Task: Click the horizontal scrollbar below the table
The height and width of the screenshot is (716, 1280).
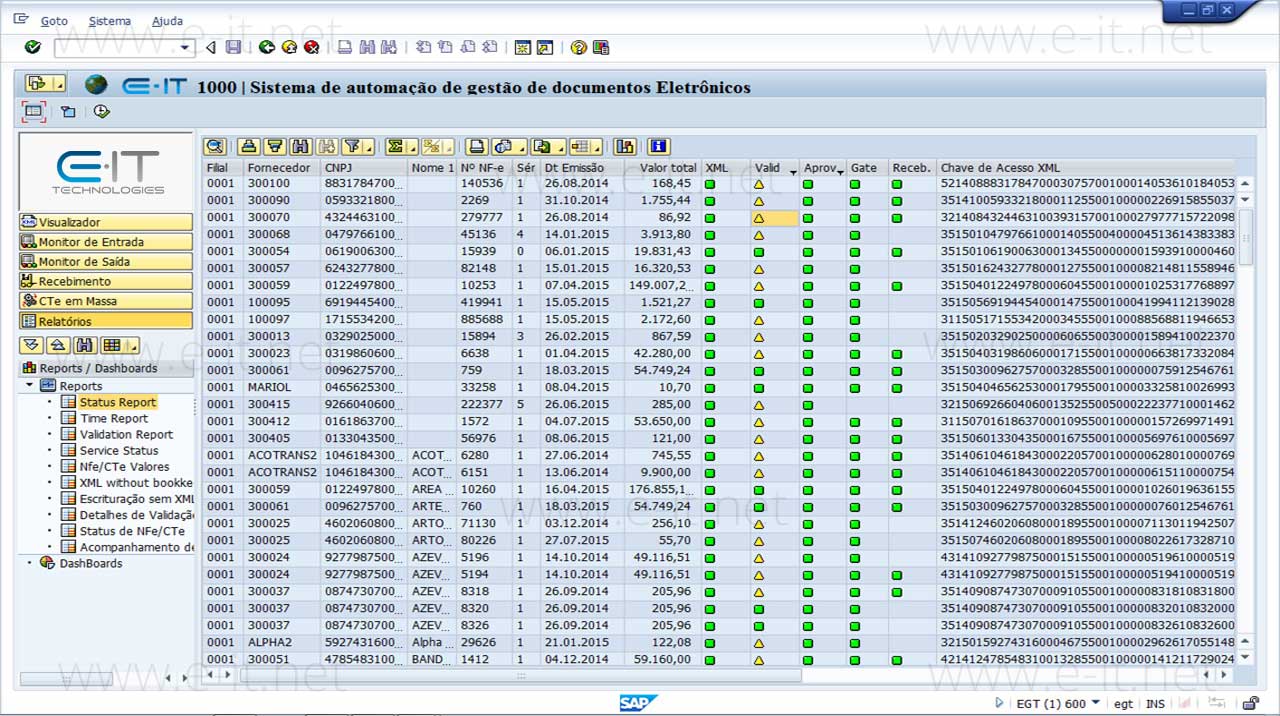Action: (520, 675)
